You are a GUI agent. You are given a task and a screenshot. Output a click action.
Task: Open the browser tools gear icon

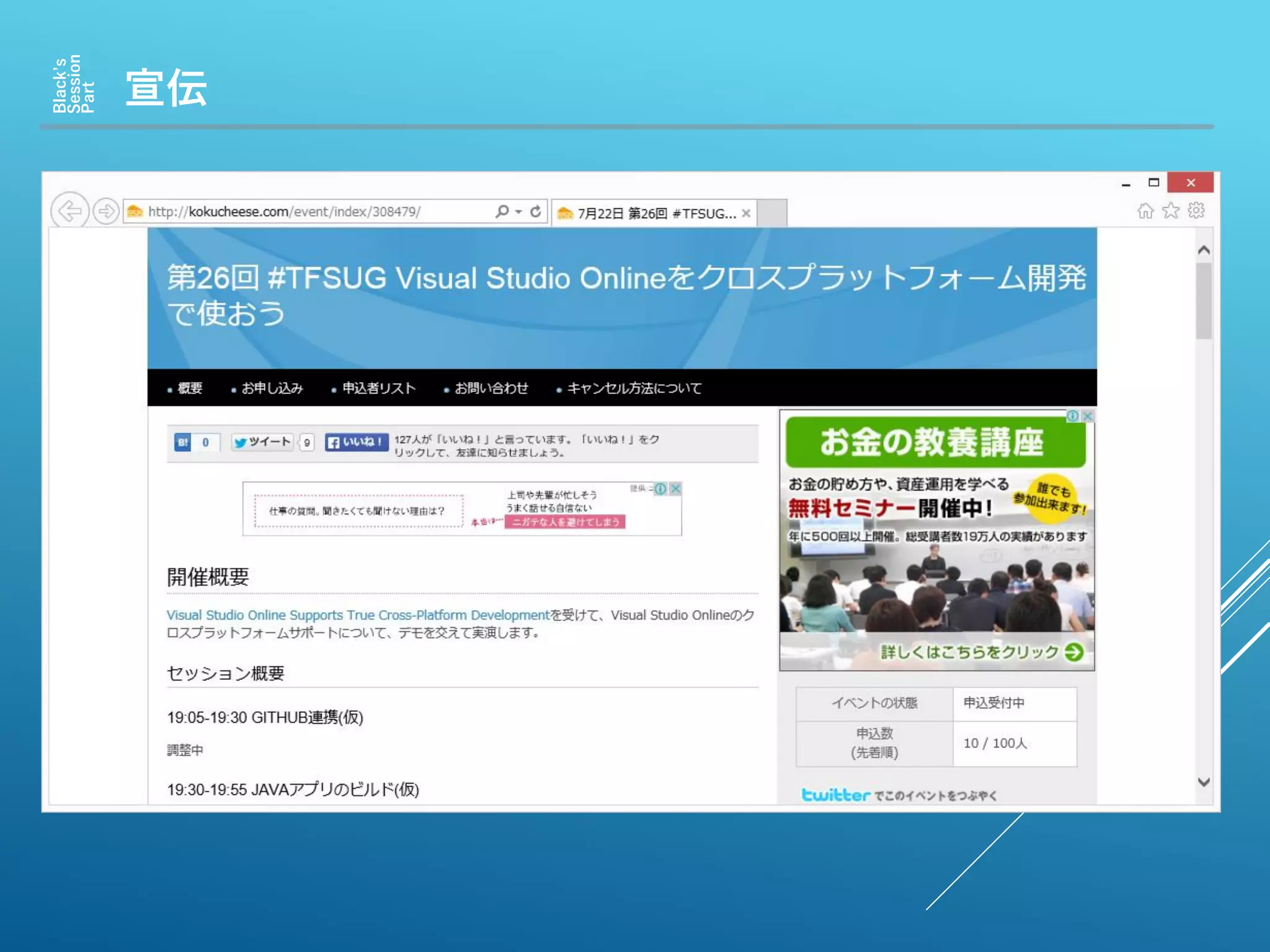point(1196,211)
